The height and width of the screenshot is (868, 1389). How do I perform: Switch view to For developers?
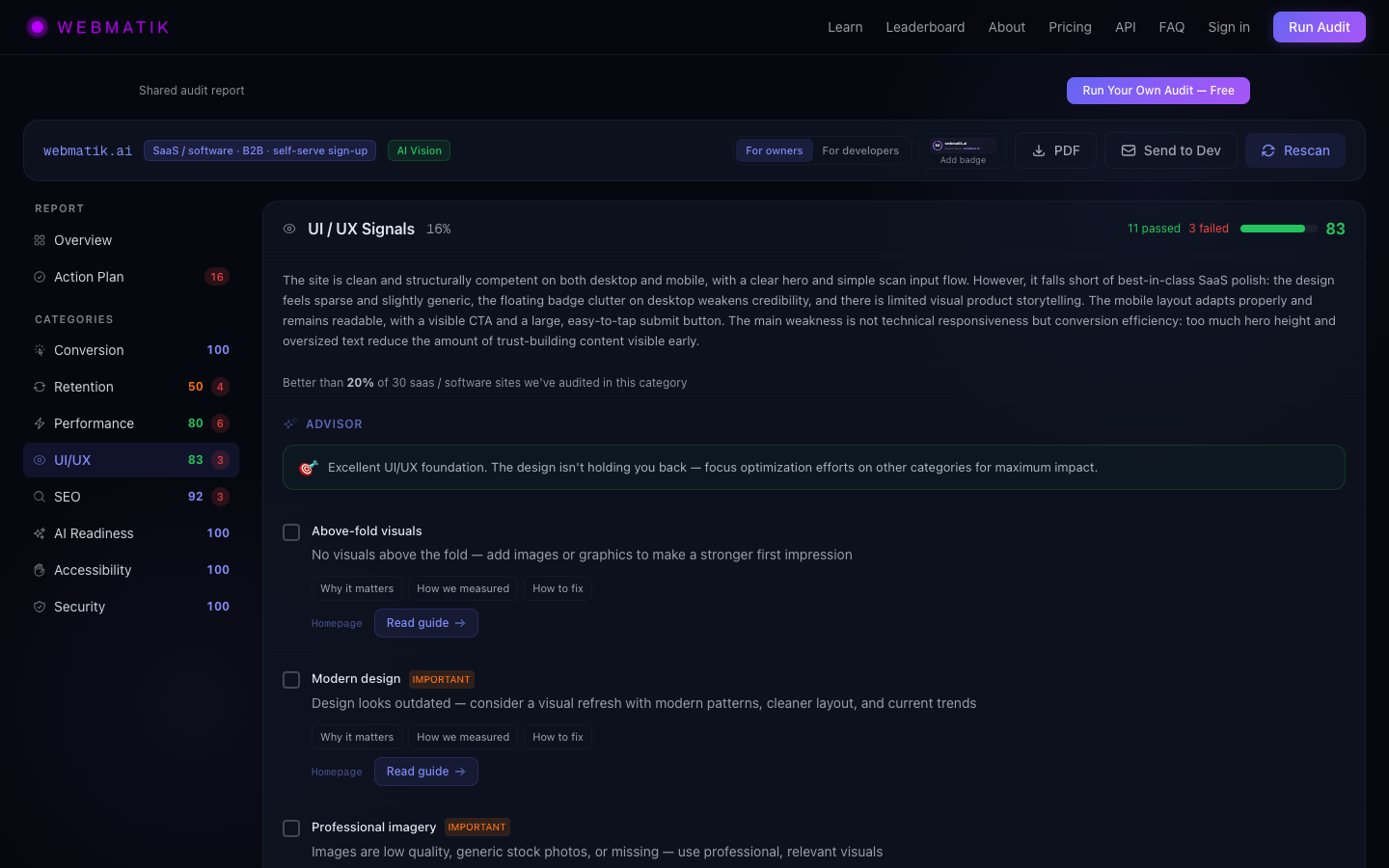pos(860,150)
